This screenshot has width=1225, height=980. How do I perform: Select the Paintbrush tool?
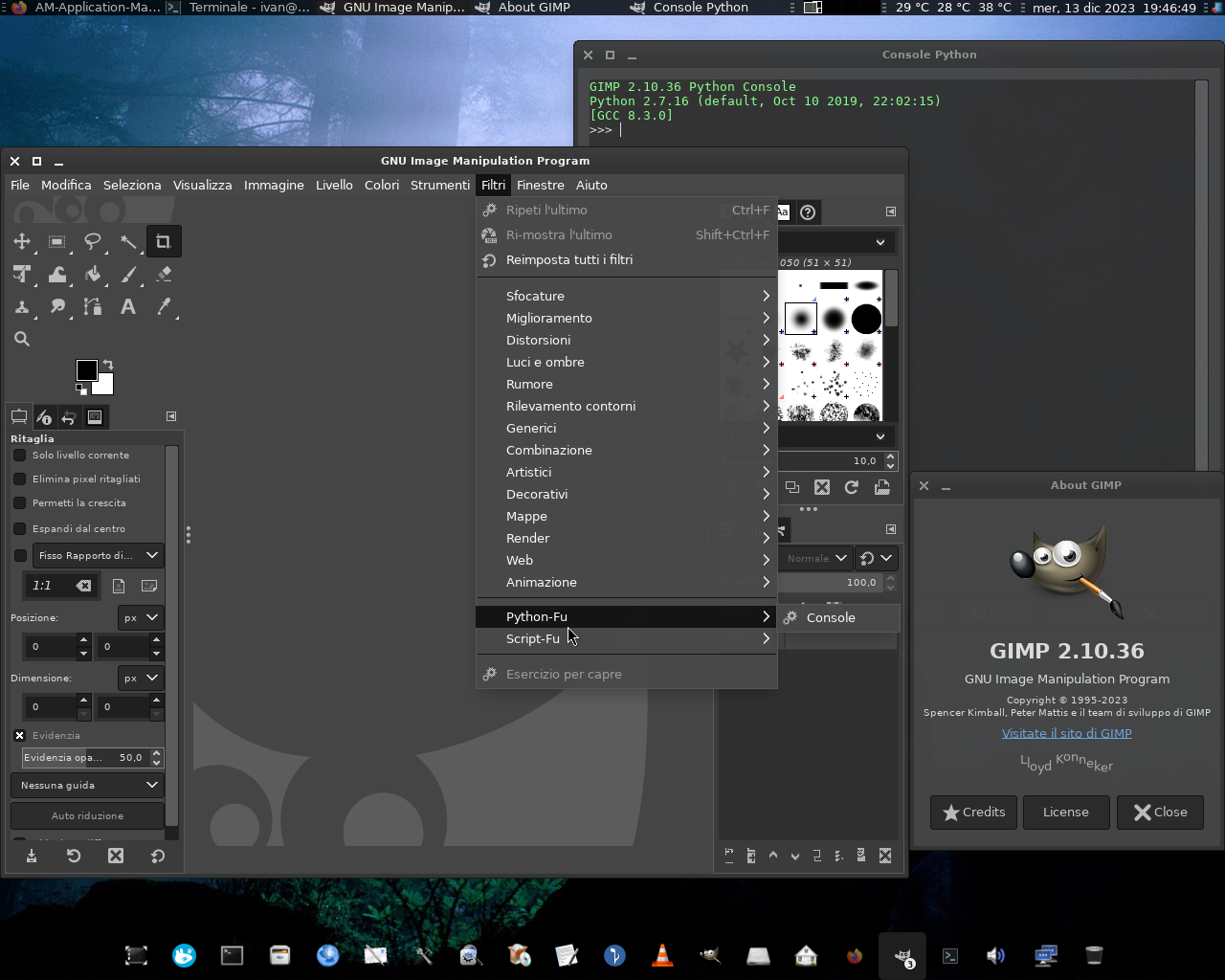click(128, 275)
